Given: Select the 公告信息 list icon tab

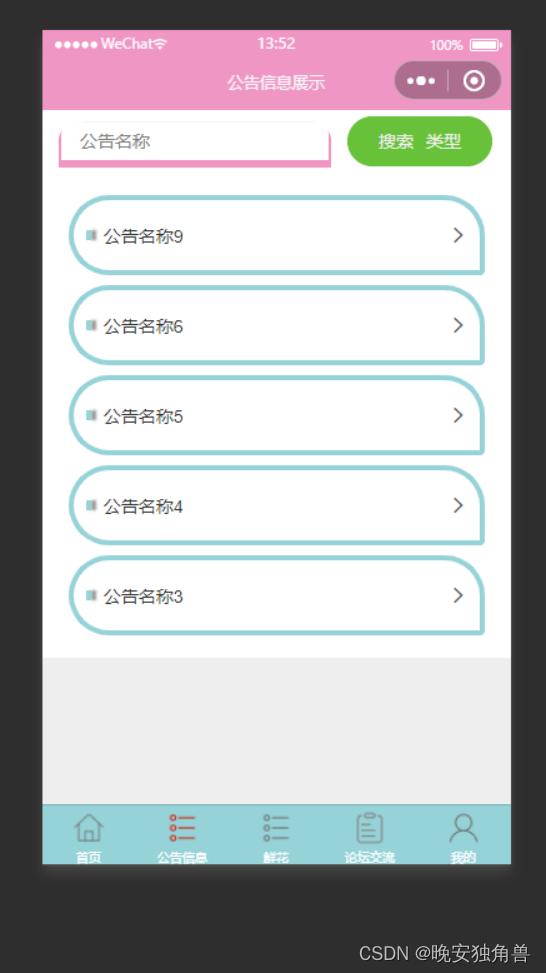Looking at the screenshot, I should click(182, 828).
